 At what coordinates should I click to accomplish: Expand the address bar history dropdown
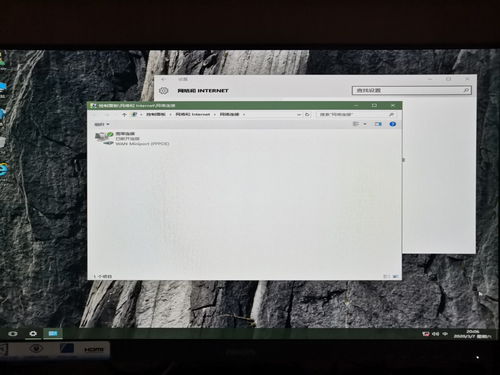pos(299,114)
